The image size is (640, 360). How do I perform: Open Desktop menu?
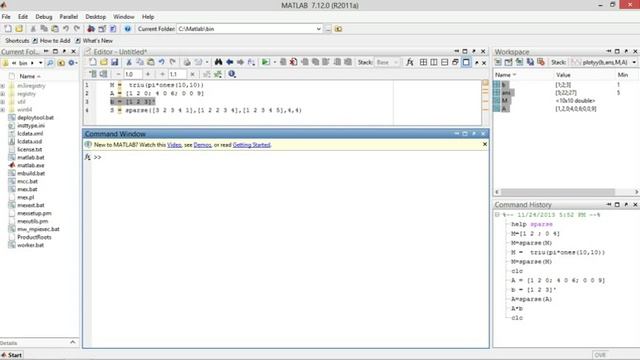96,17
